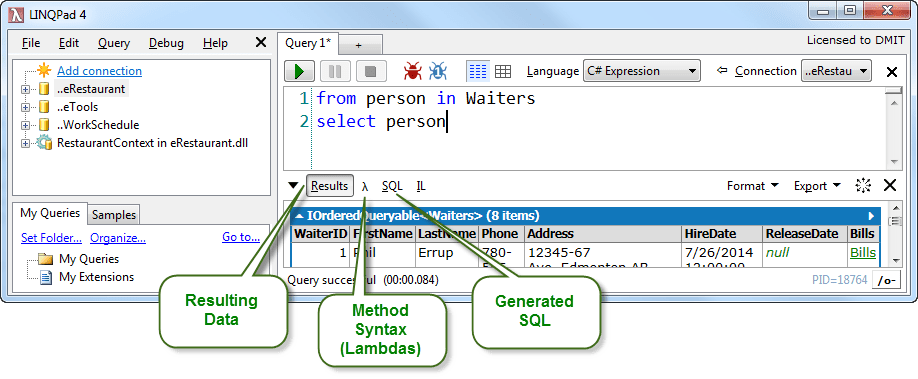918x379 pixels.
Task: Open the Export dropdown
Action: 818,186
